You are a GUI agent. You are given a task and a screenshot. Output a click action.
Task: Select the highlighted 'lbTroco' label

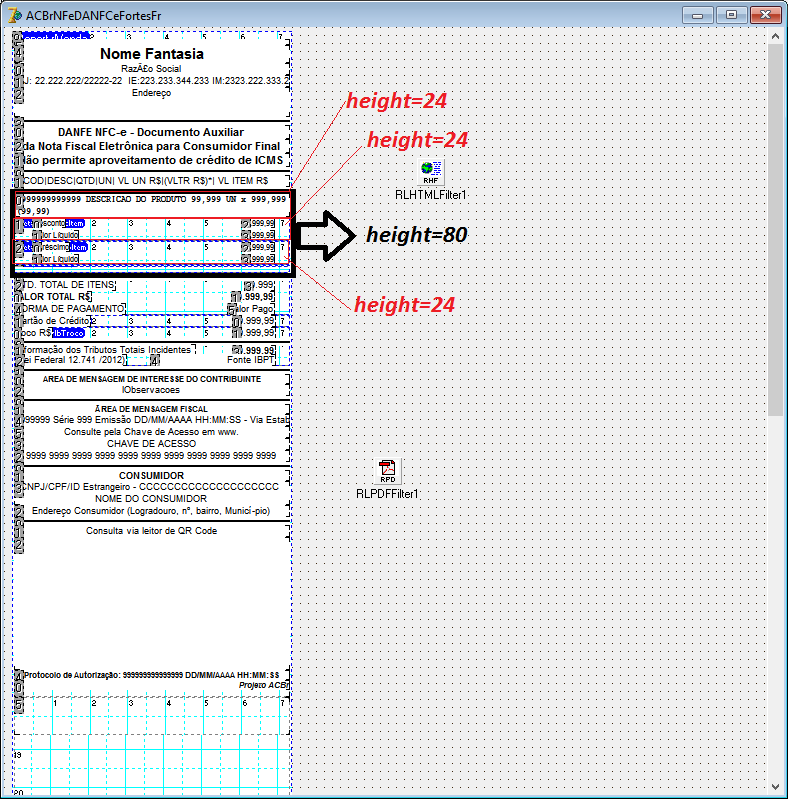point(69,333)
